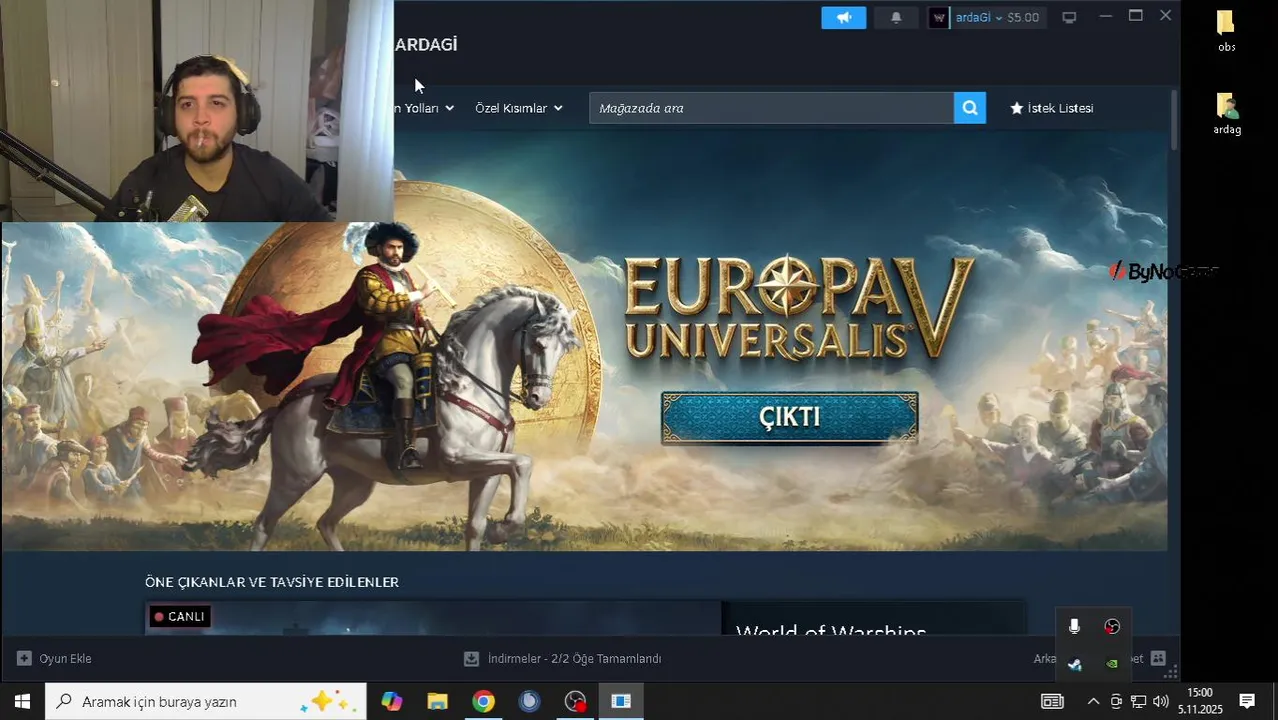This screenshot has height=720, width=1278.
Task: Type in the Mağazada ara search field
Action: click(771, 108)
